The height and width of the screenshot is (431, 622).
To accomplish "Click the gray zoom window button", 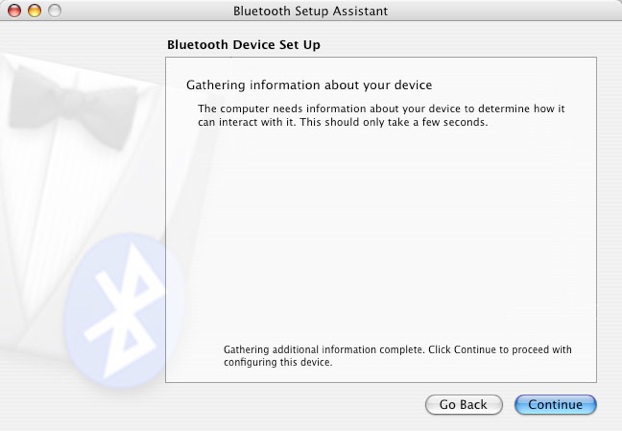I will click(54, 10).
